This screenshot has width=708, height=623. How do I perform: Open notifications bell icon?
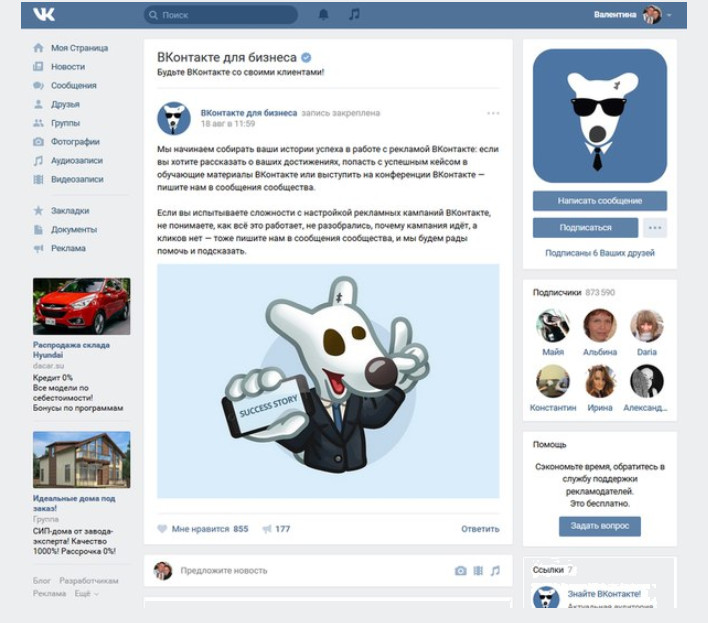[x=323, y=14]
